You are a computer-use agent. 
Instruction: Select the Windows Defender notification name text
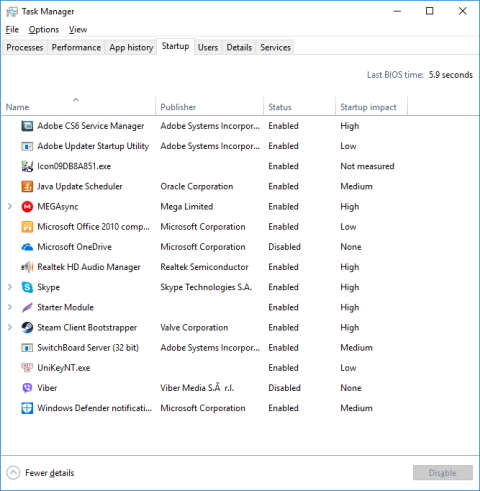(95, 408)
